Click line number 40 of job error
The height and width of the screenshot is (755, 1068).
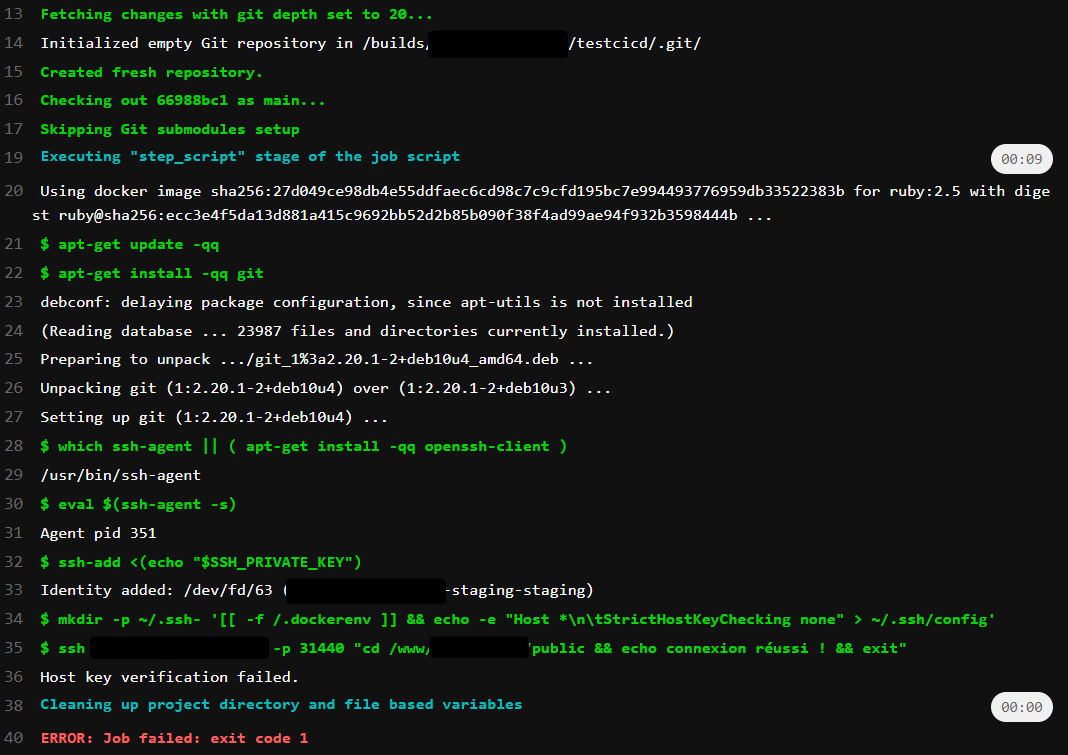tap(13, 739)
